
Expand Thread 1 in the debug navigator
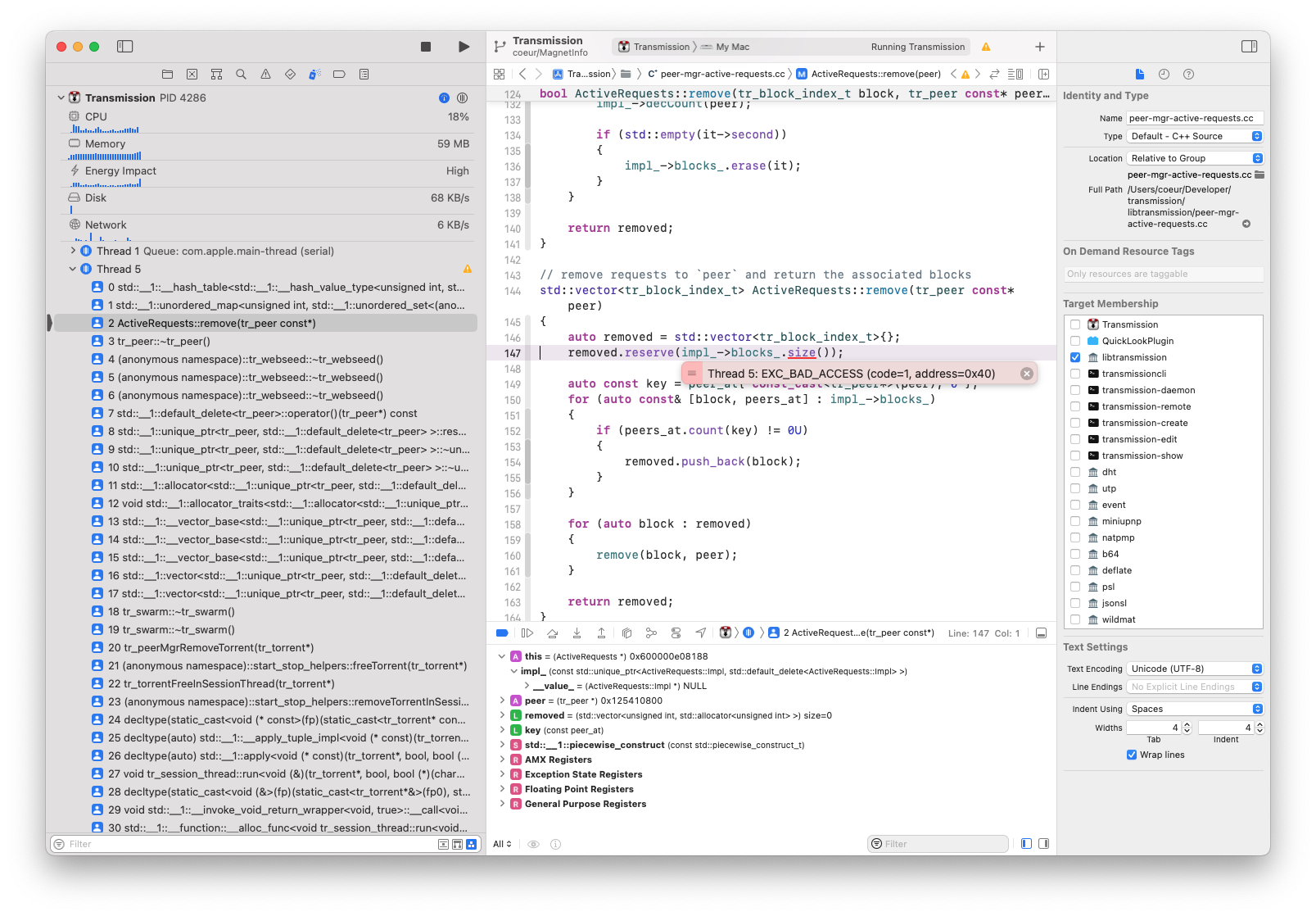click(x=73, y=251)
